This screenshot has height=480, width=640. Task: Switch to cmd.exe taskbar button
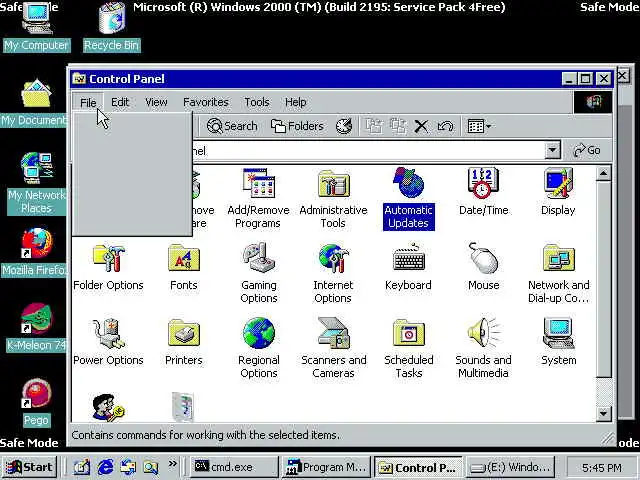(x=233, y=467)
